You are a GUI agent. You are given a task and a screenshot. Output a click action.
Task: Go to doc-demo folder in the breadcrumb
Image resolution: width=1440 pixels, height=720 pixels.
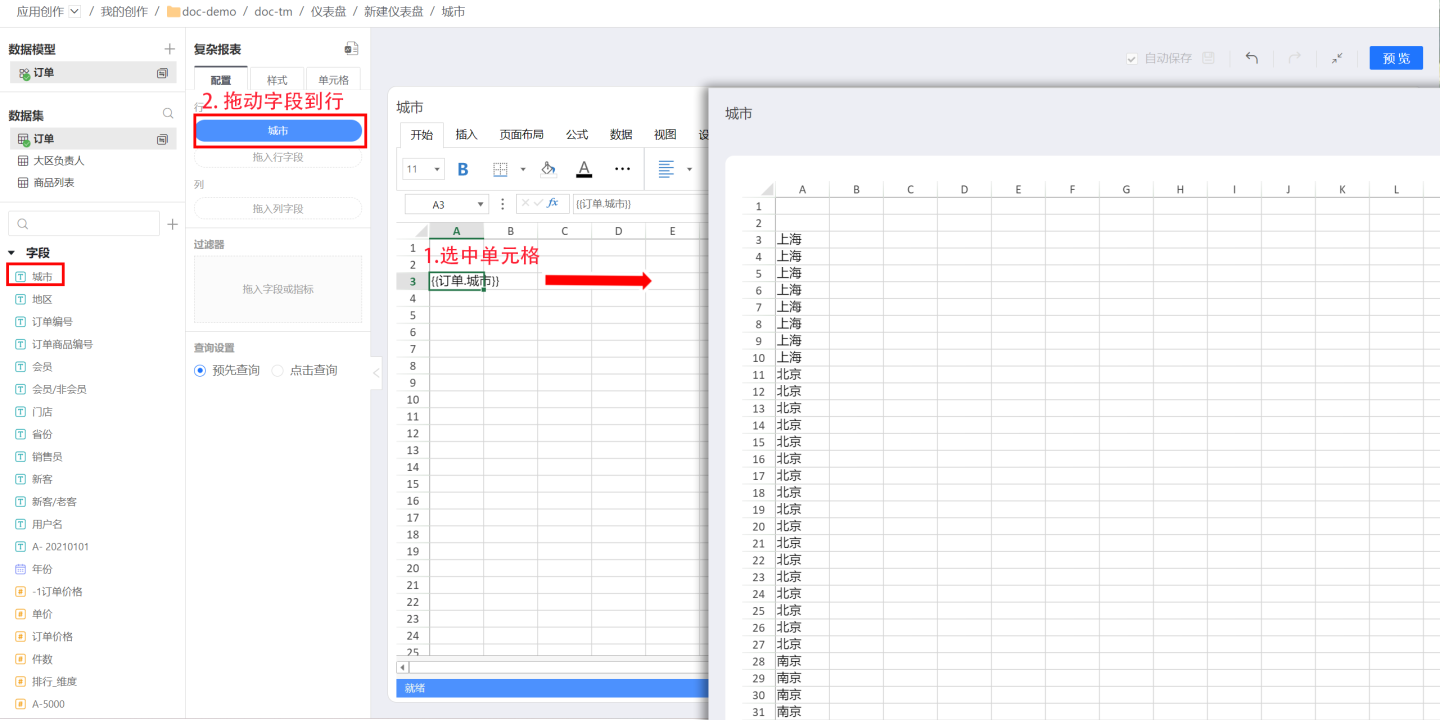click(203, 11)
